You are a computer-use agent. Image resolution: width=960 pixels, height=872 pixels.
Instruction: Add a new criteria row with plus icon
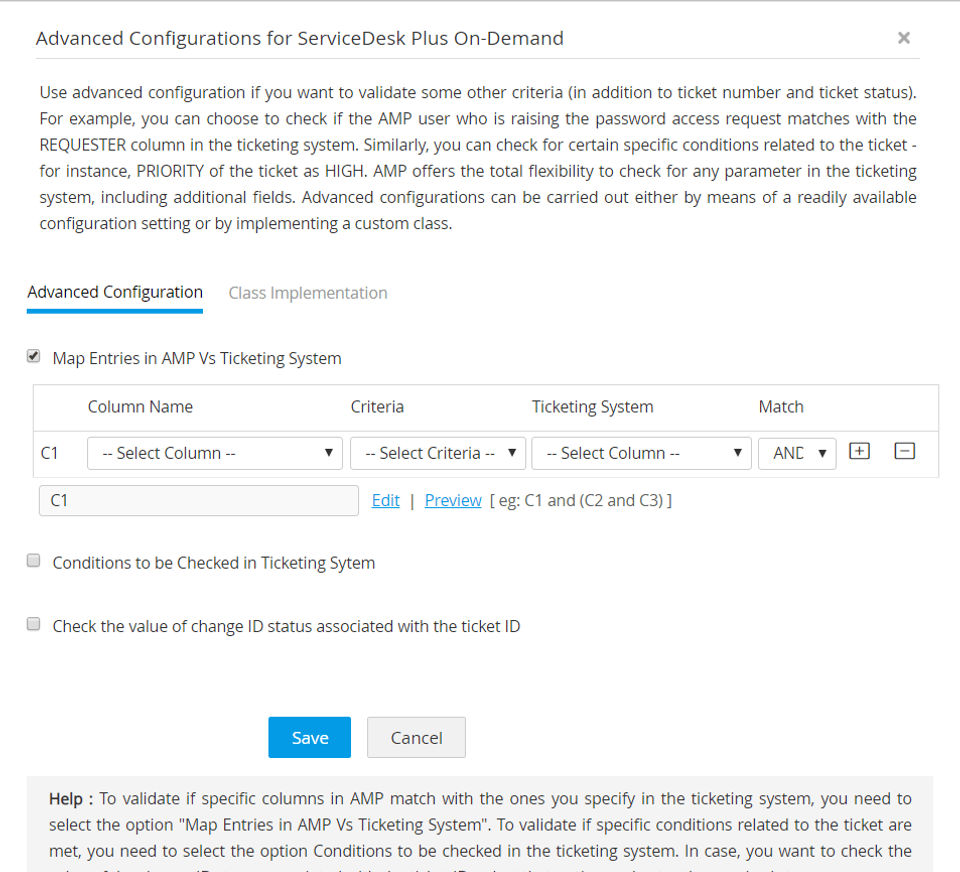tap(859, 451)
